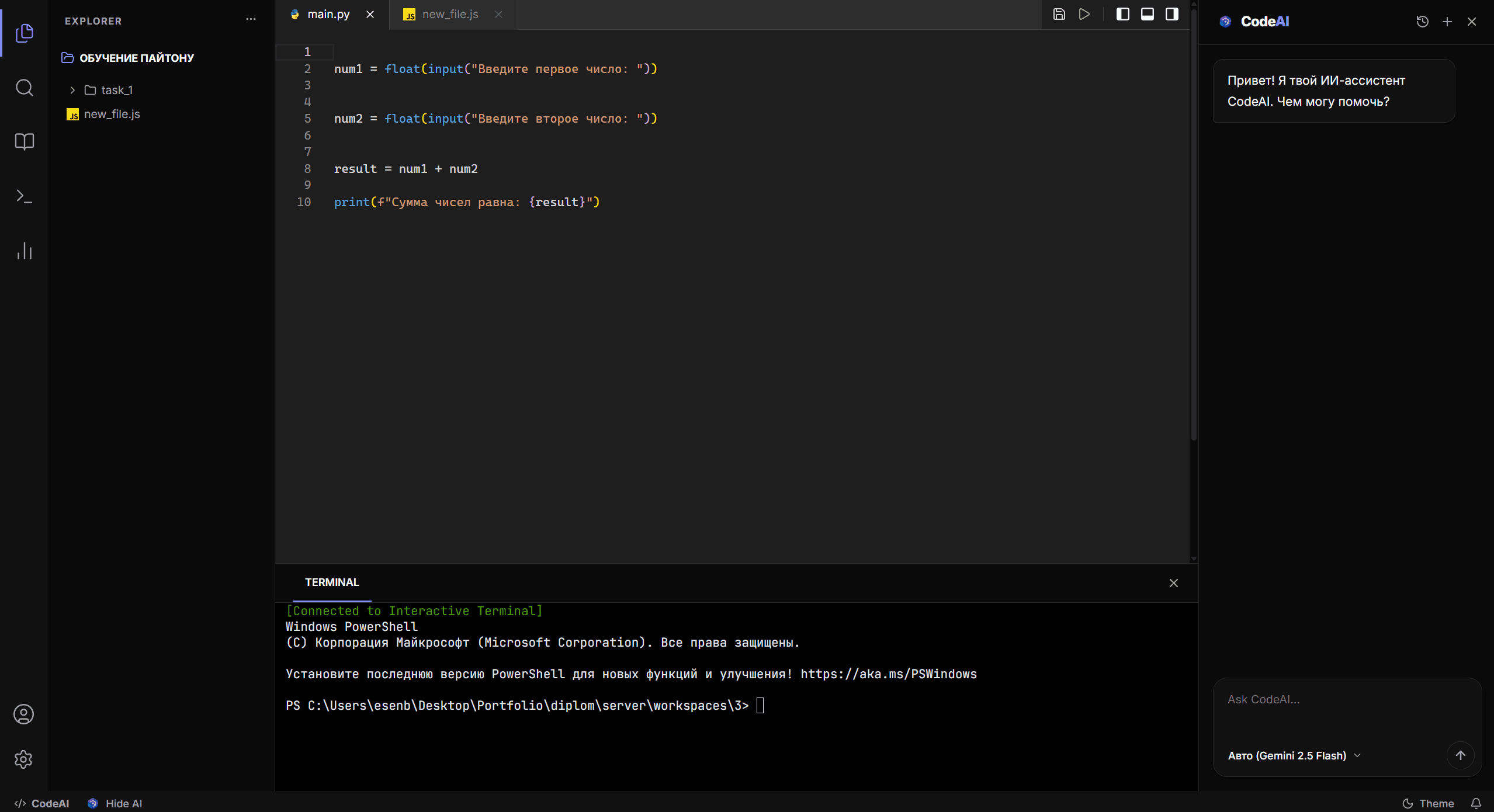Screen dimensions: 1494x812
Task: Open the terminal prompt icon in sidebar
Action: pyautogui.click(x=24, y=196)
